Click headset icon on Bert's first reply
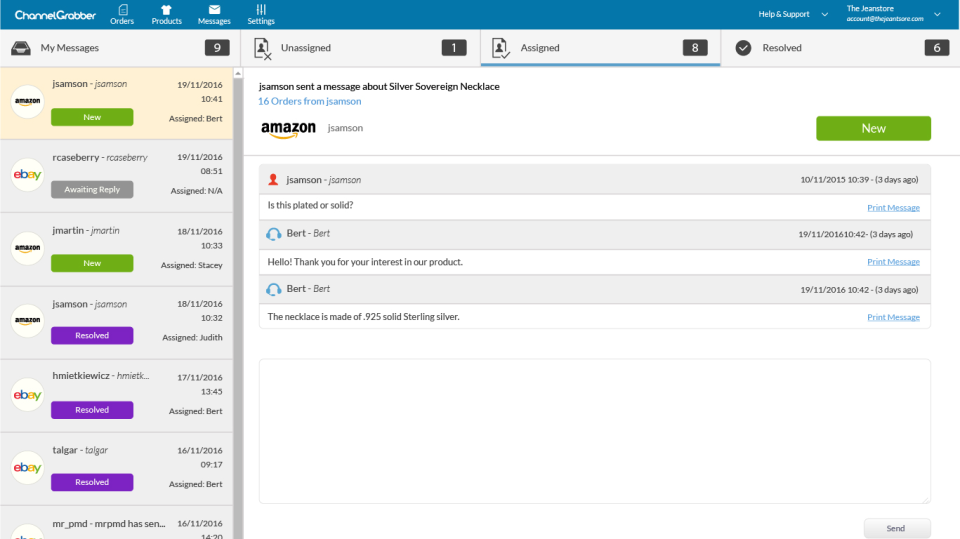 point(274,234)
